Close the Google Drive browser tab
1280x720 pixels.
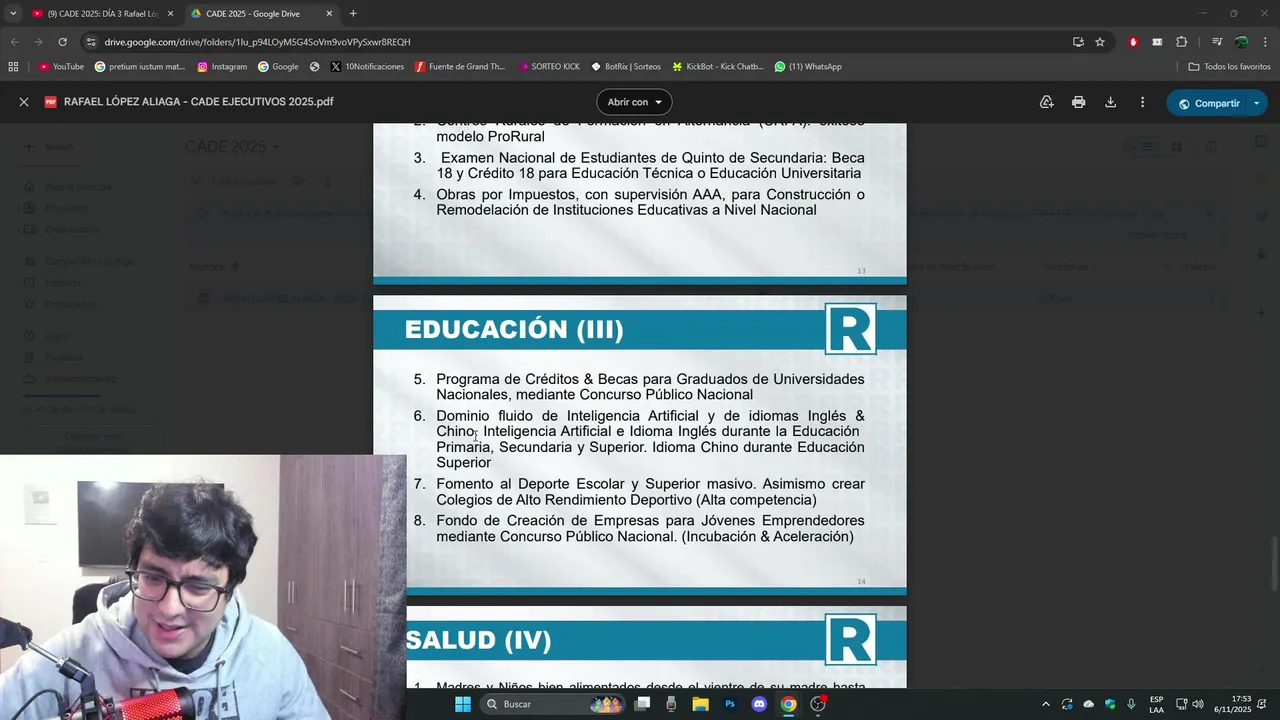330,13
